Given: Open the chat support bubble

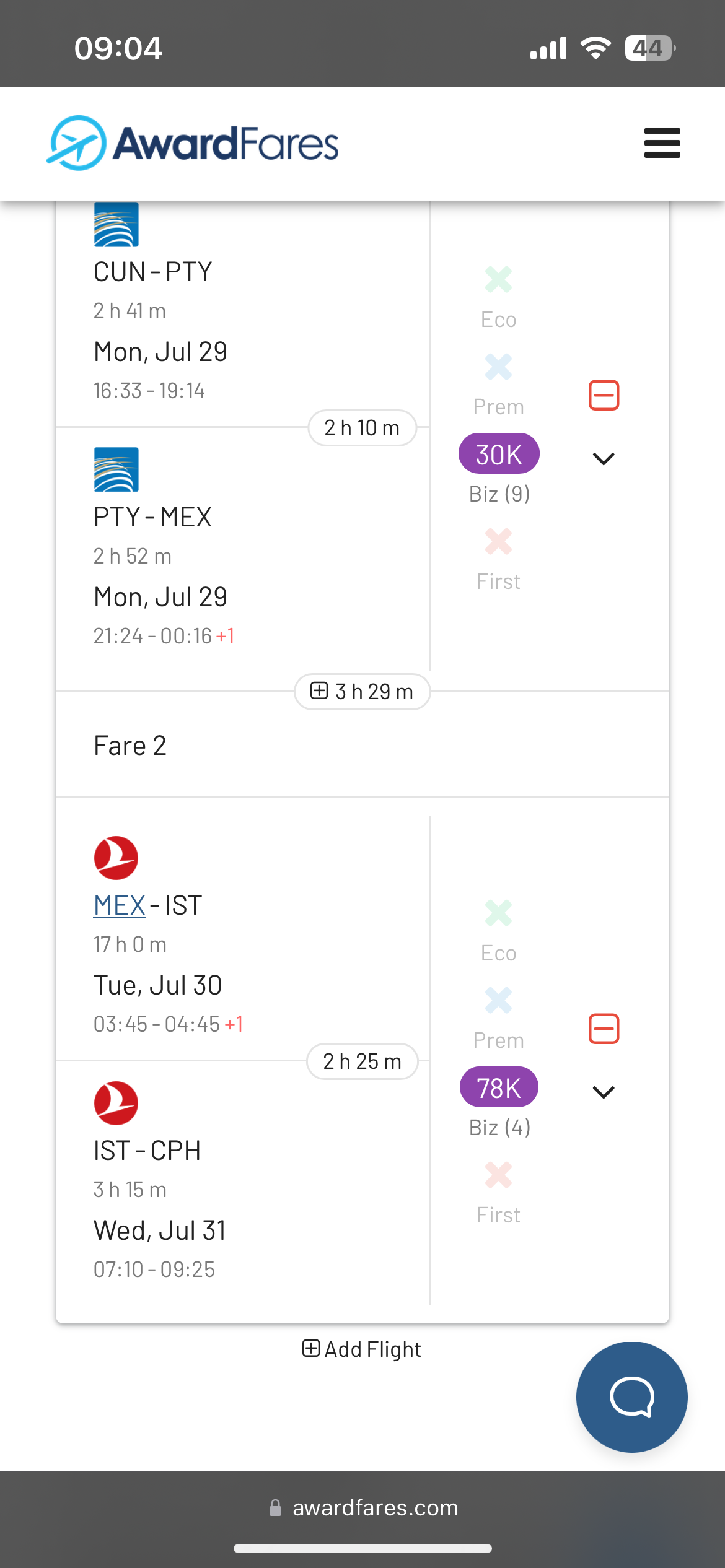Looking at the screenshot, I should [631, 1396].
